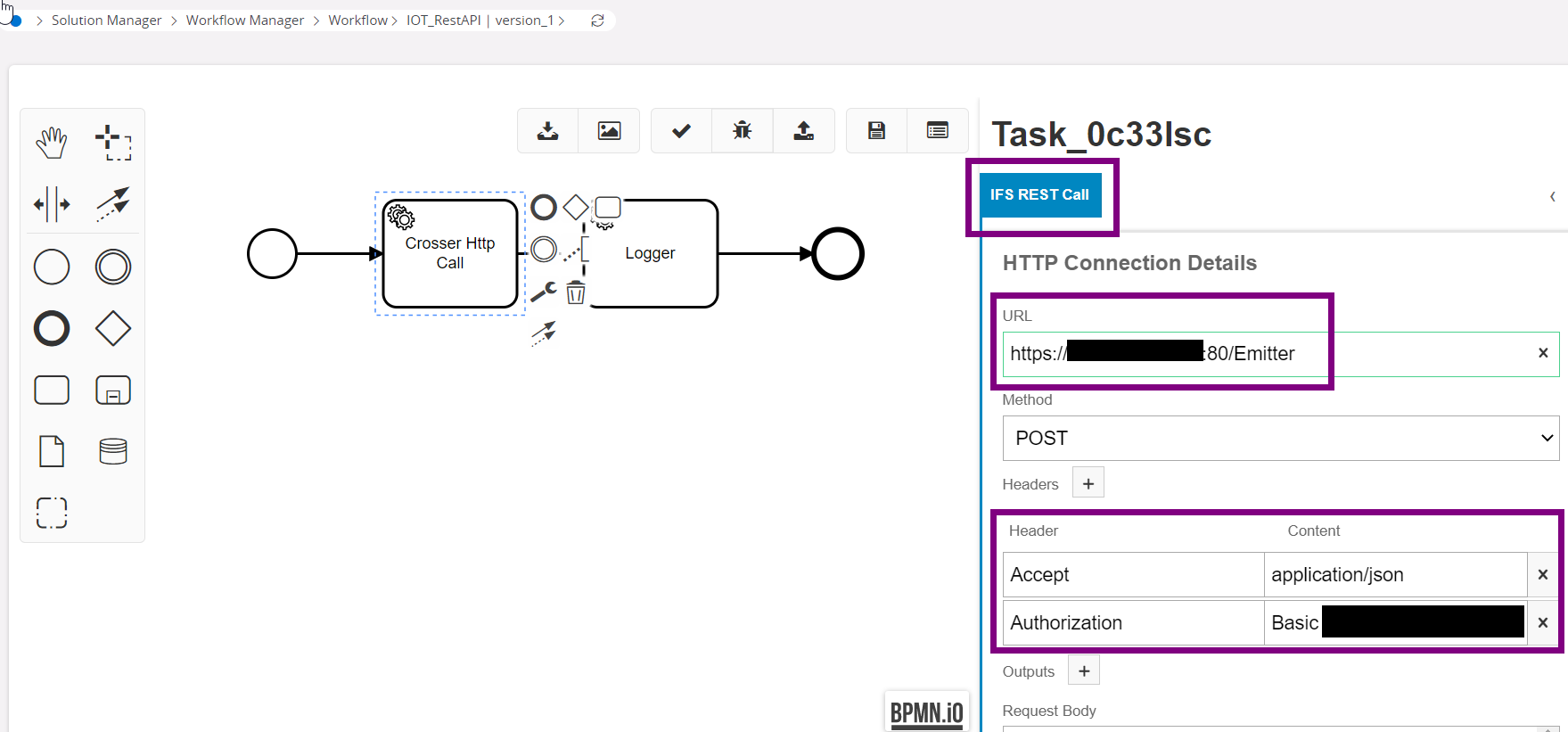Add a new output with plus
1568x732 pixels.
tap(1084, 670)
